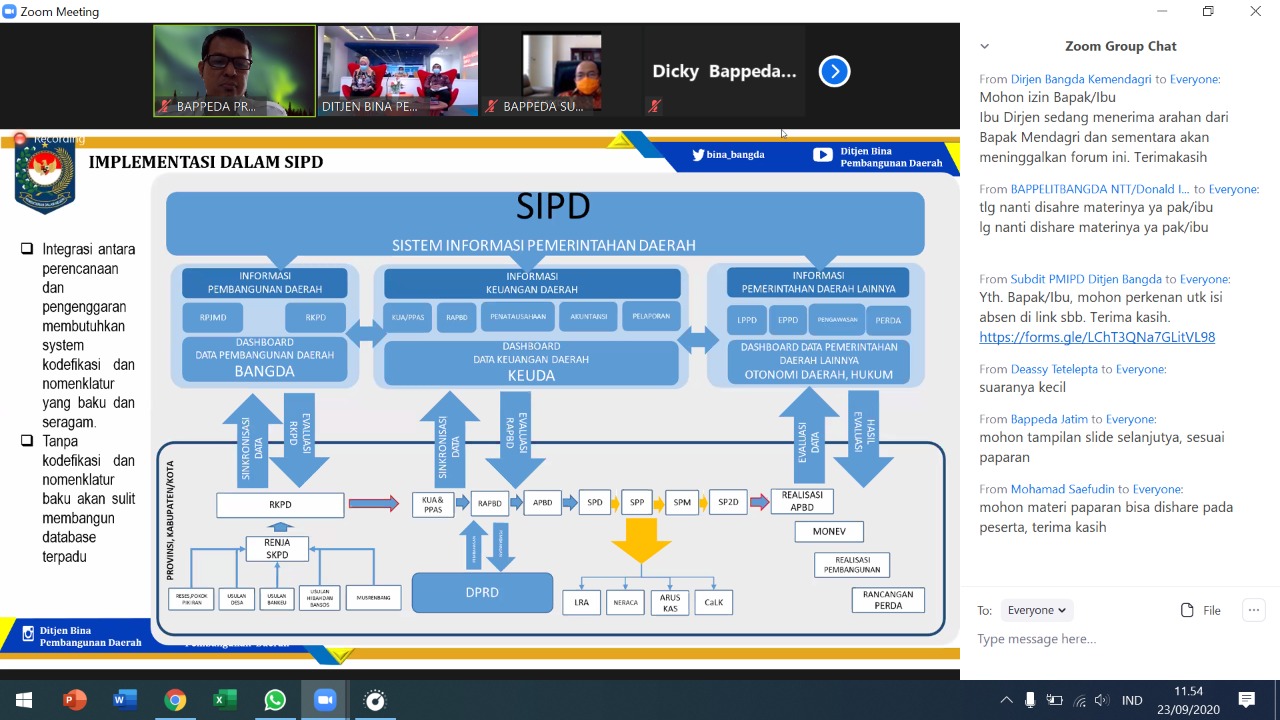1280x720 pixels.
Task: Collapse the Zoom Group Chat panel chevron
Action: 984,46
